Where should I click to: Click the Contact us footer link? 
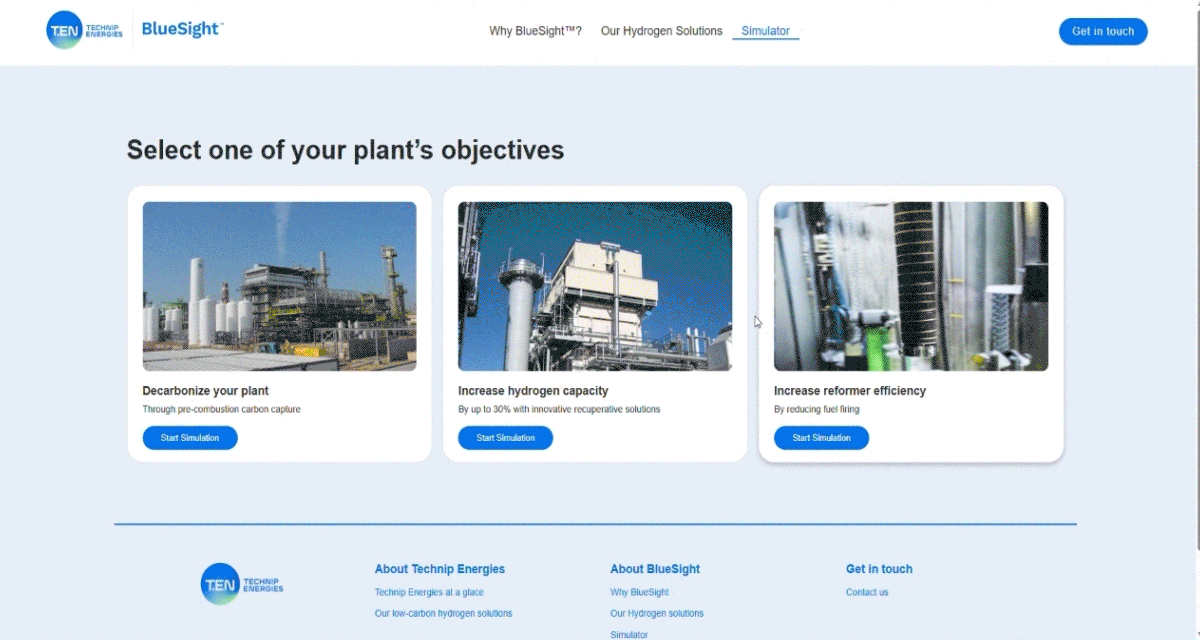coord(867,593)
